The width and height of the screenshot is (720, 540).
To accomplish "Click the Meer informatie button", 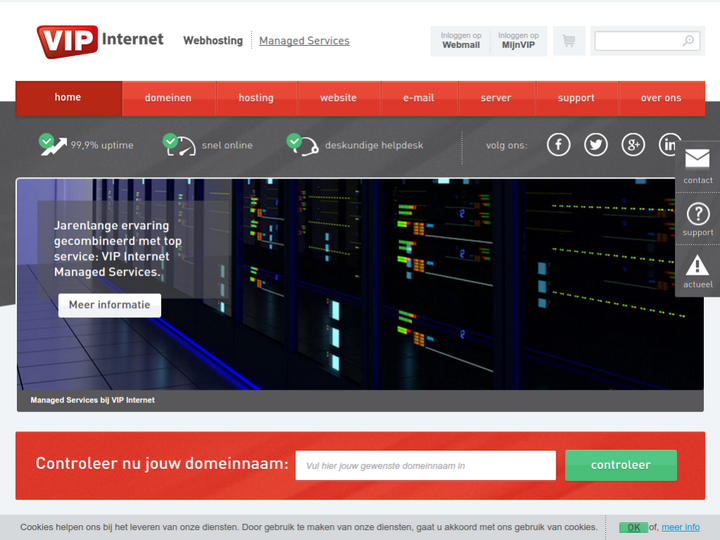I will click(110, 305).
